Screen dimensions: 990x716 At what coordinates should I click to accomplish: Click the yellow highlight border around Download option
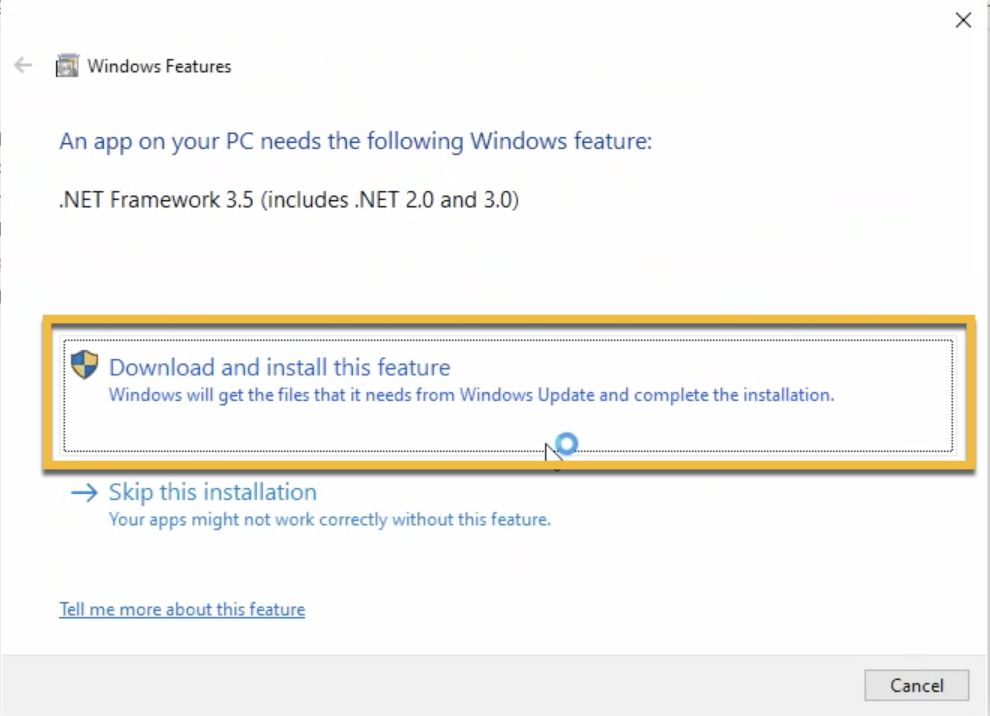click(508, 319)
